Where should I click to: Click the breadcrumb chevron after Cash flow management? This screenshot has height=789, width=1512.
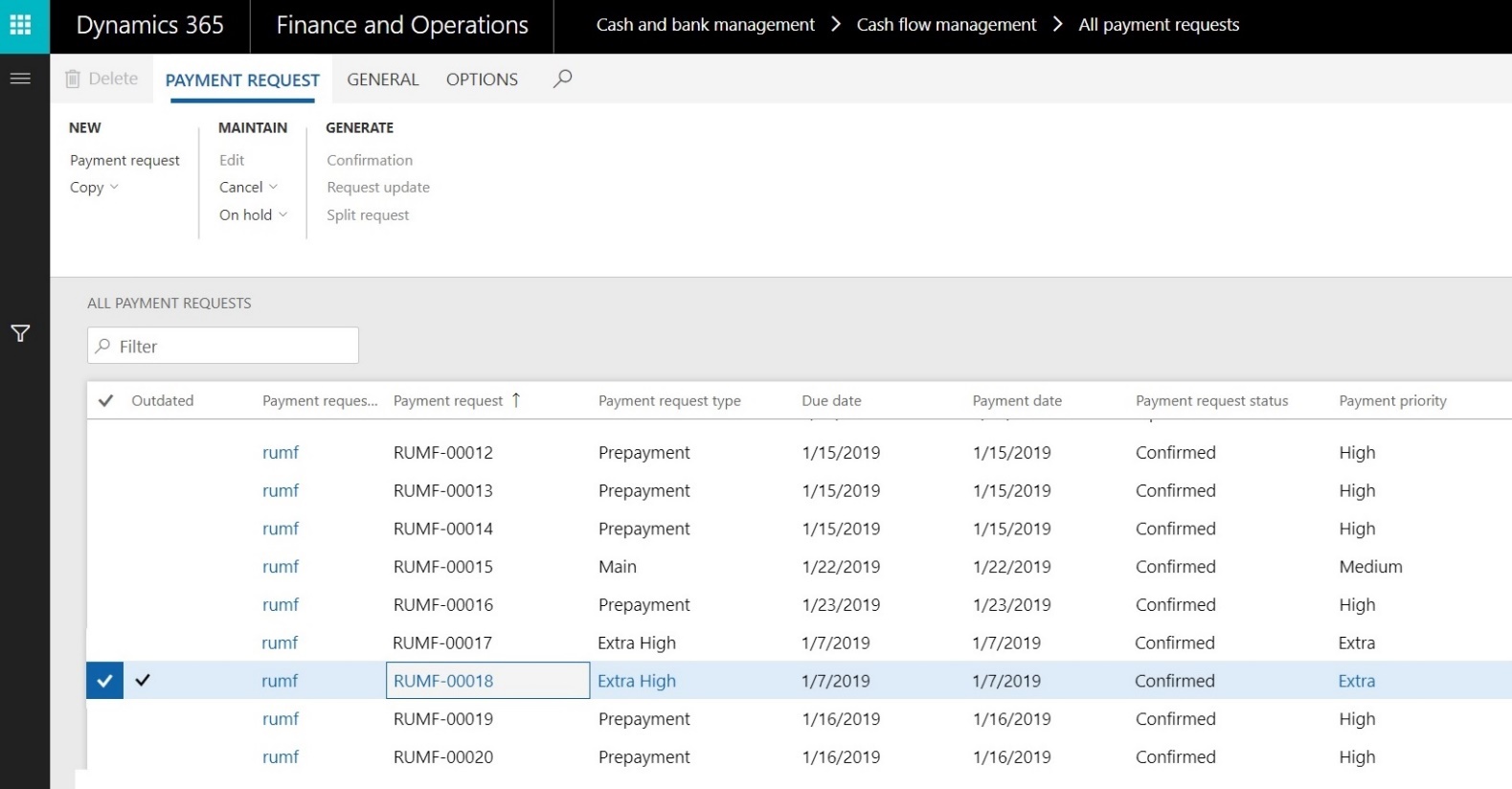1057,25
